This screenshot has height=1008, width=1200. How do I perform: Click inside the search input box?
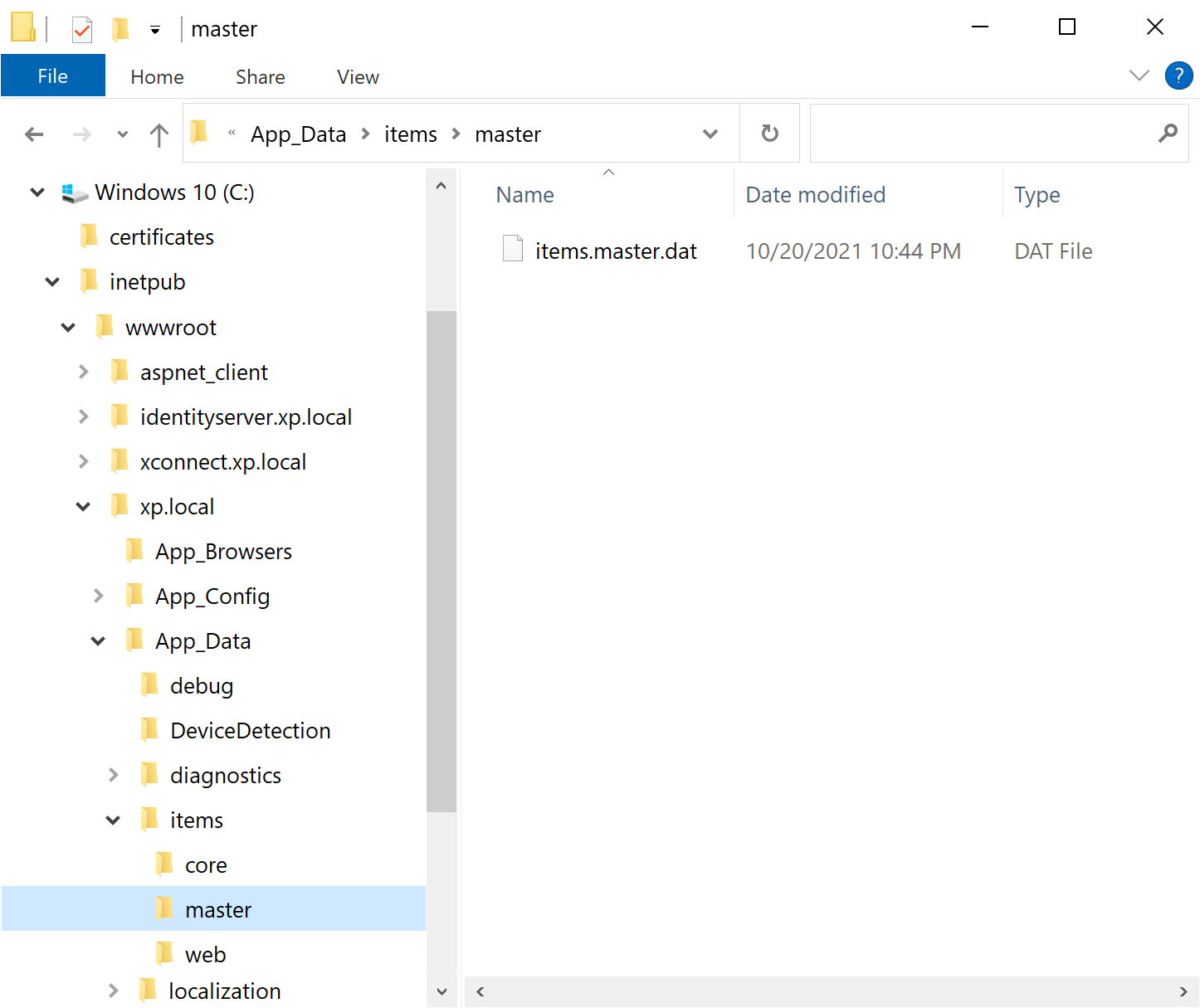click(979, 134)
